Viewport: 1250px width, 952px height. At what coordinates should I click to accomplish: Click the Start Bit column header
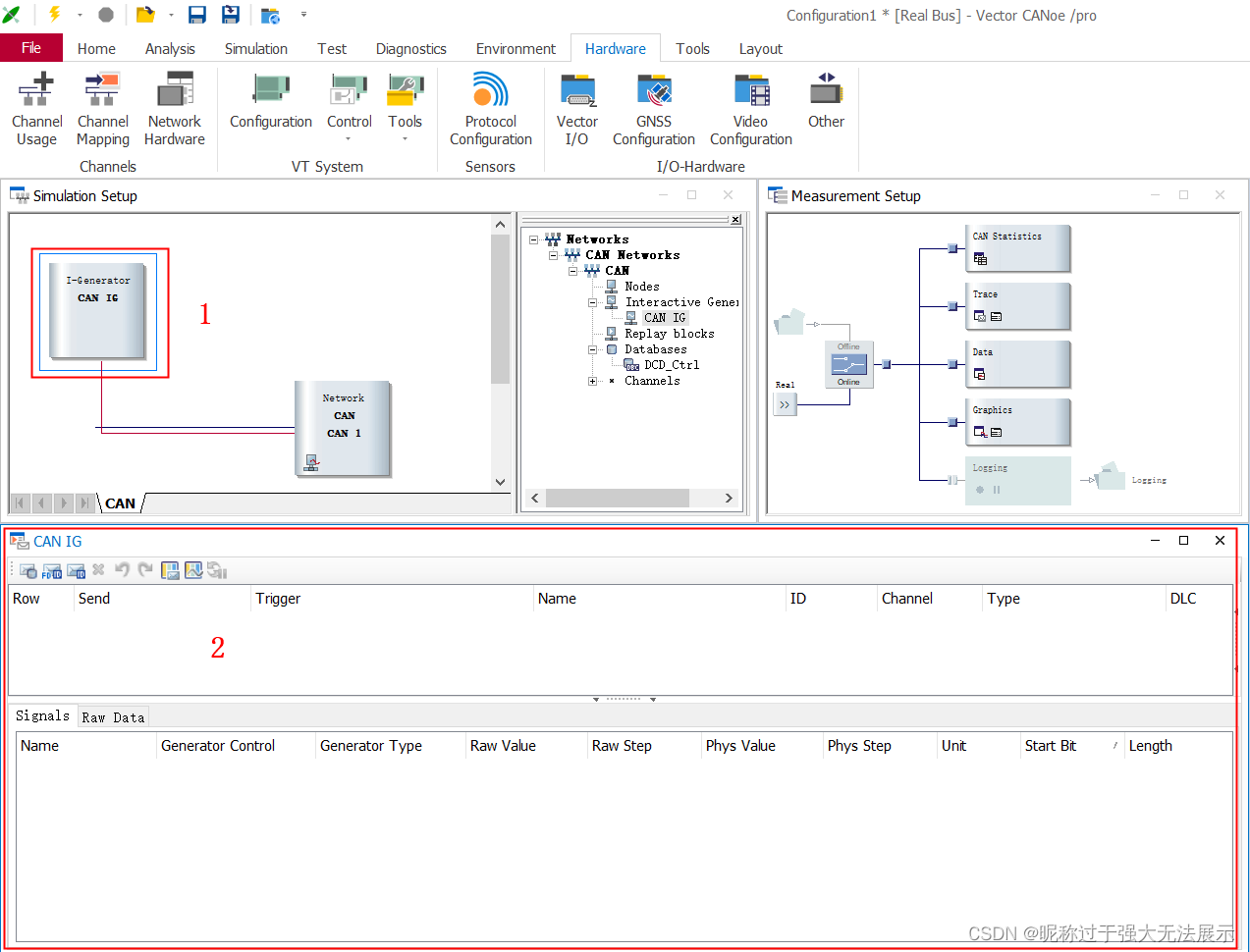point(1070,746)
